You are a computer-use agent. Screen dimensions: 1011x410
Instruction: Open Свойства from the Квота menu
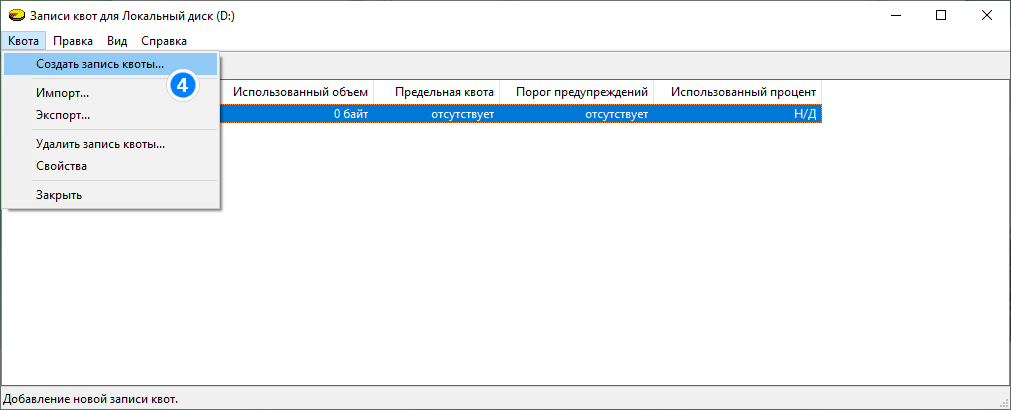[110, 166]
